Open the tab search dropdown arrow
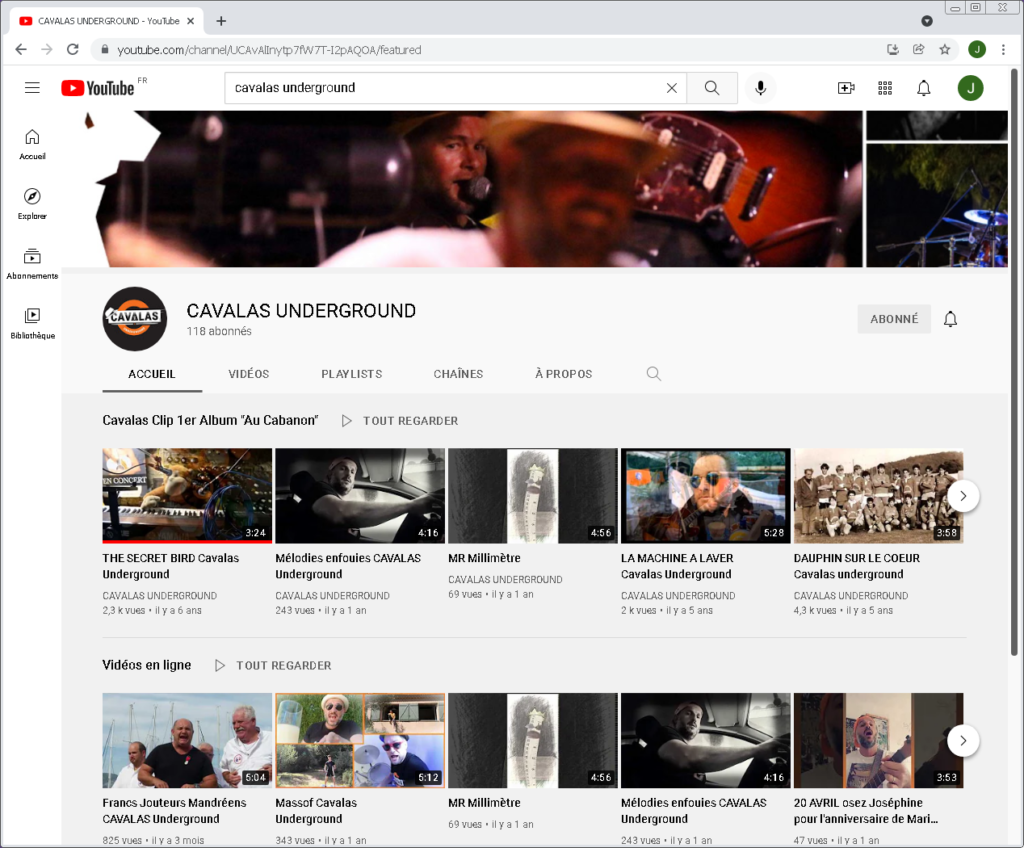 click(x=927, y=21)
